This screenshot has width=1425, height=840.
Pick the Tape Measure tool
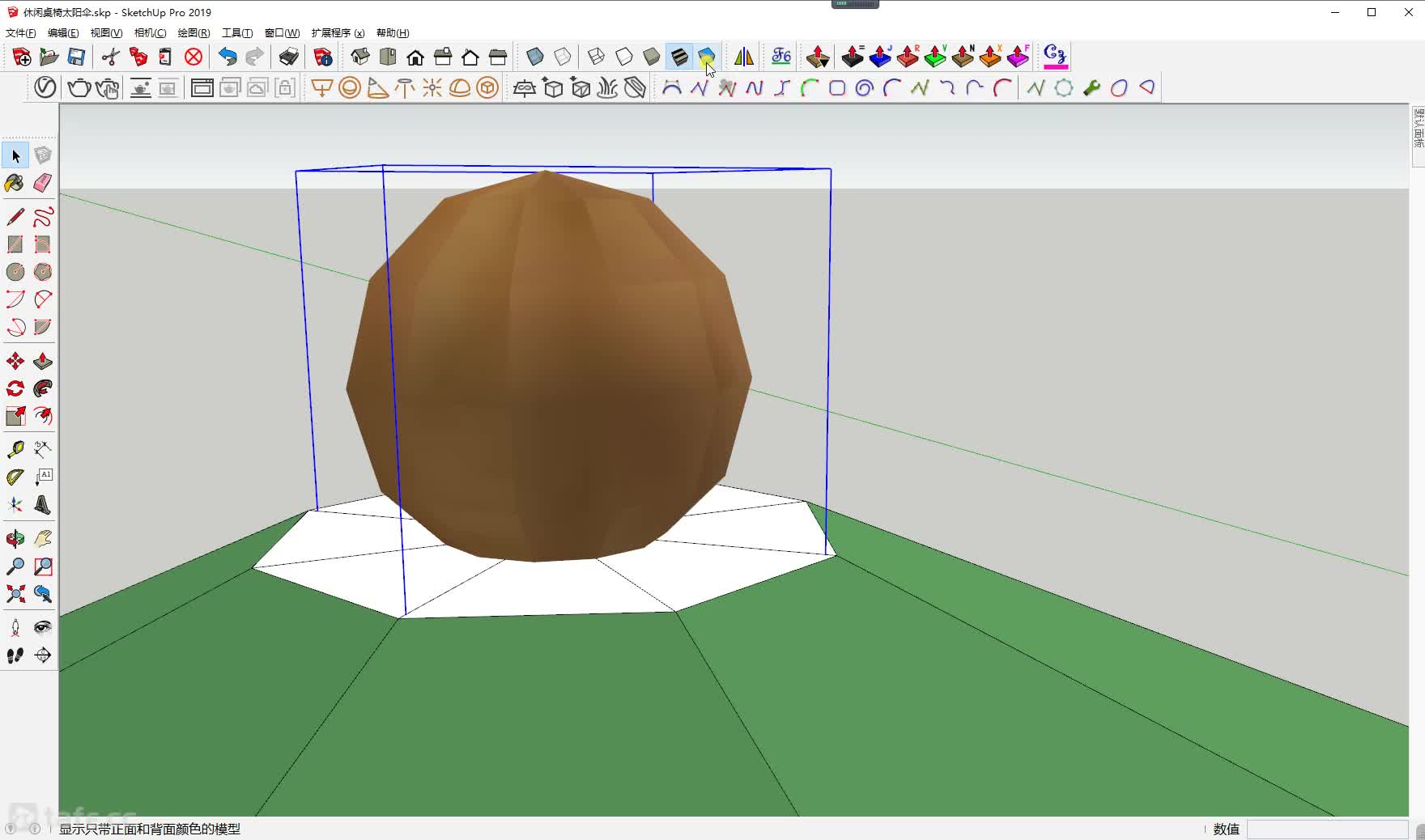[x=15, y=450]
